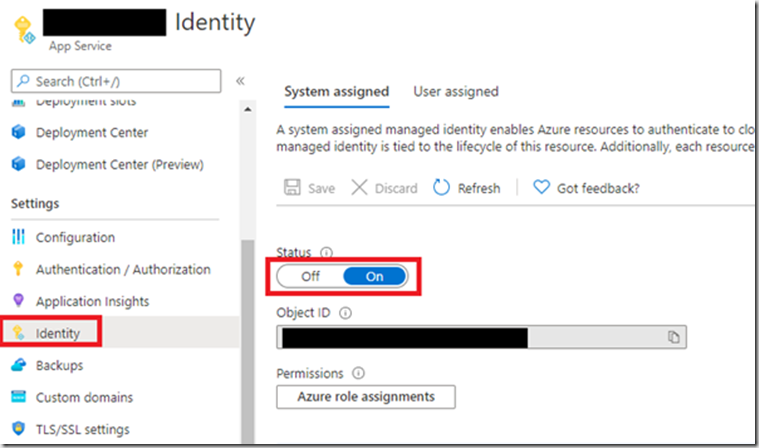Image resolution: width=759 pixels, height=448 pixels.
Task: Click the feedback heart icon
Action: [541, 187]
